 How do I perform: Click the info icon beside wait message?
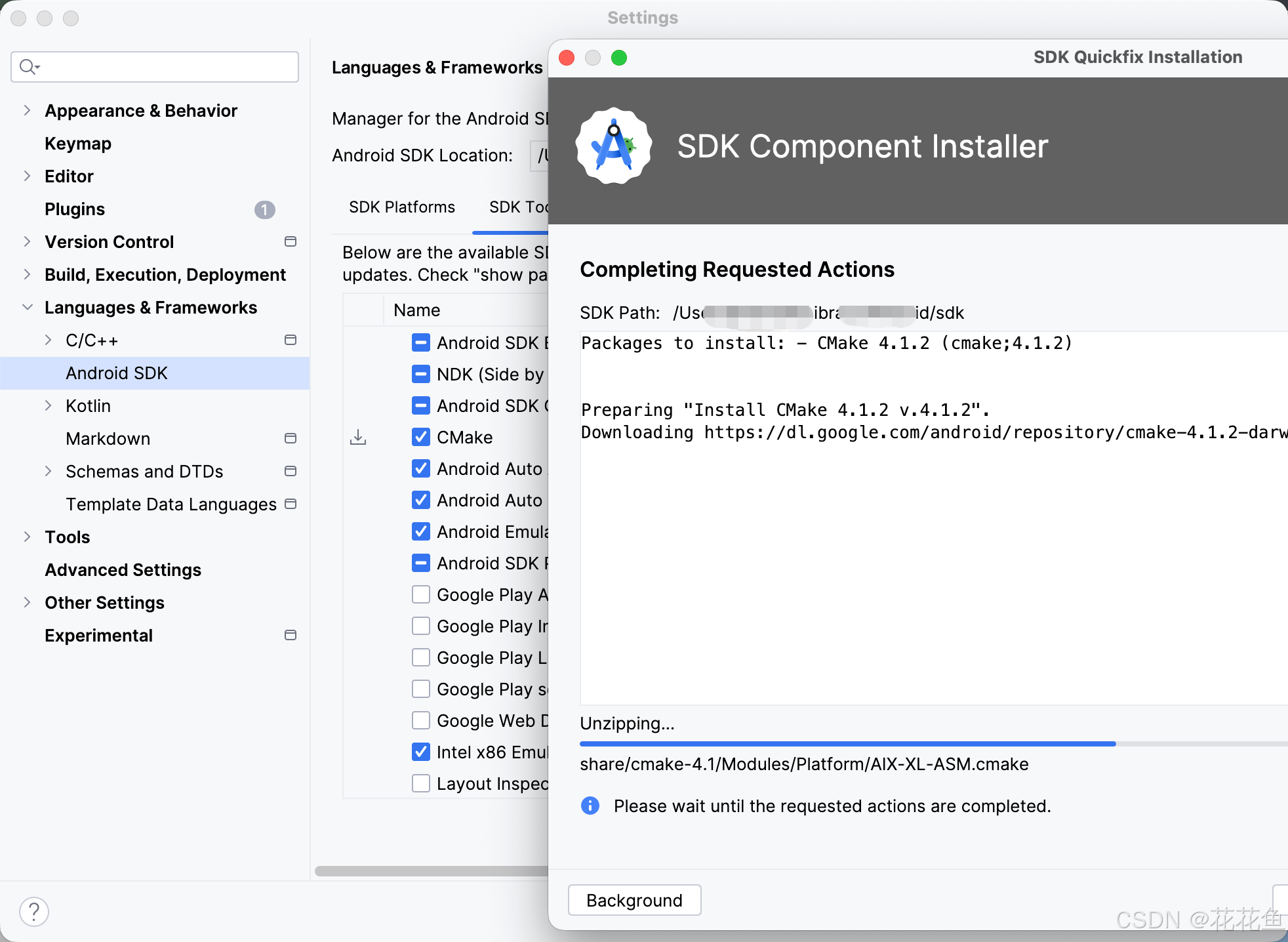[590, 806]
